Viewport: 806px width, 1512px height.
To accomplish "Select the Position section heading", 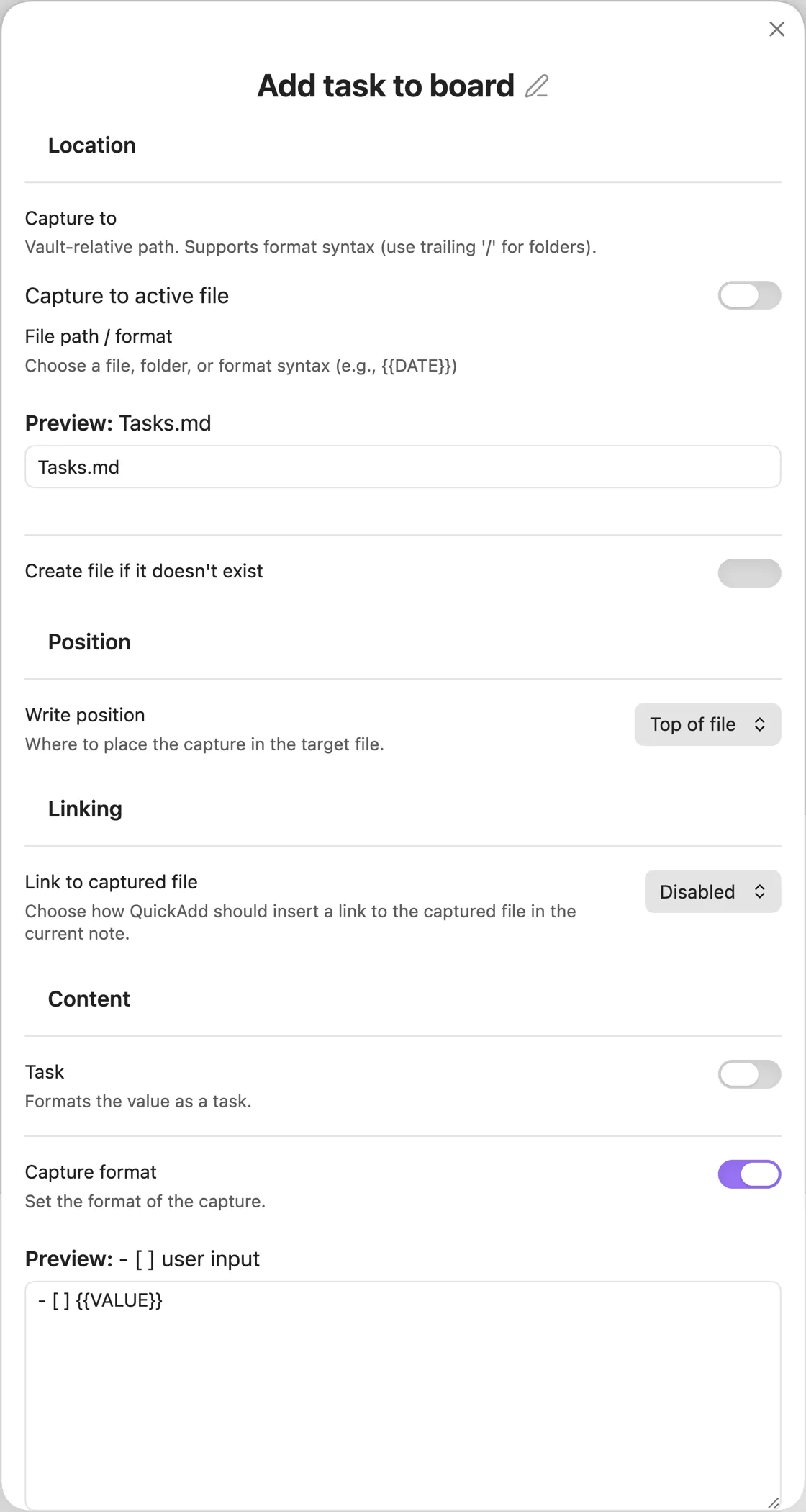I will [x=89, y=642].
